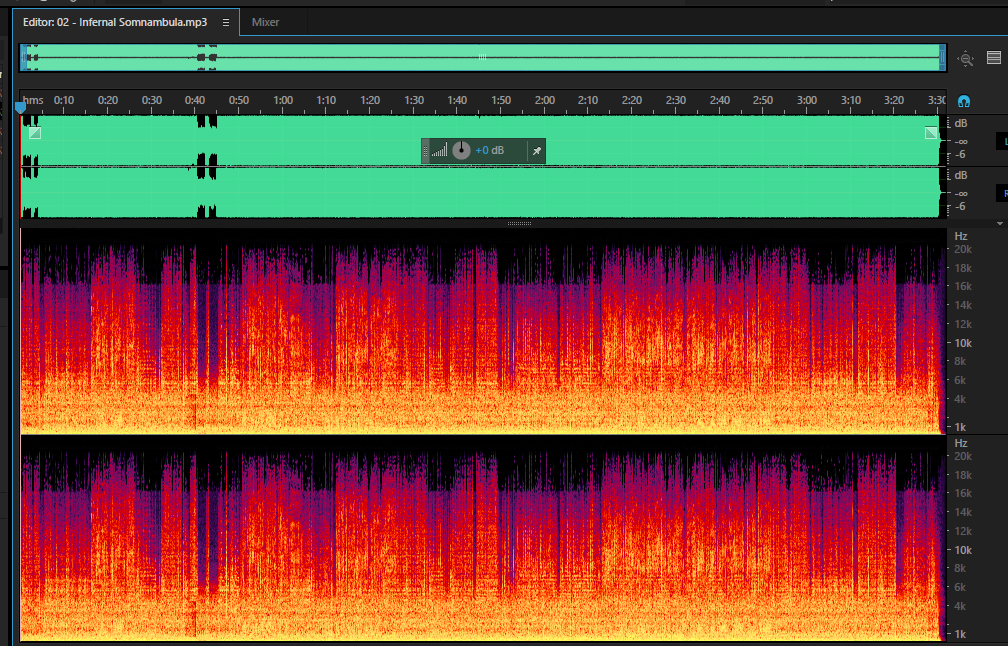Click the 1:00 mark on the timeline
The image size is (1008, 646).
pyautogui.click(x=283, y=100)
